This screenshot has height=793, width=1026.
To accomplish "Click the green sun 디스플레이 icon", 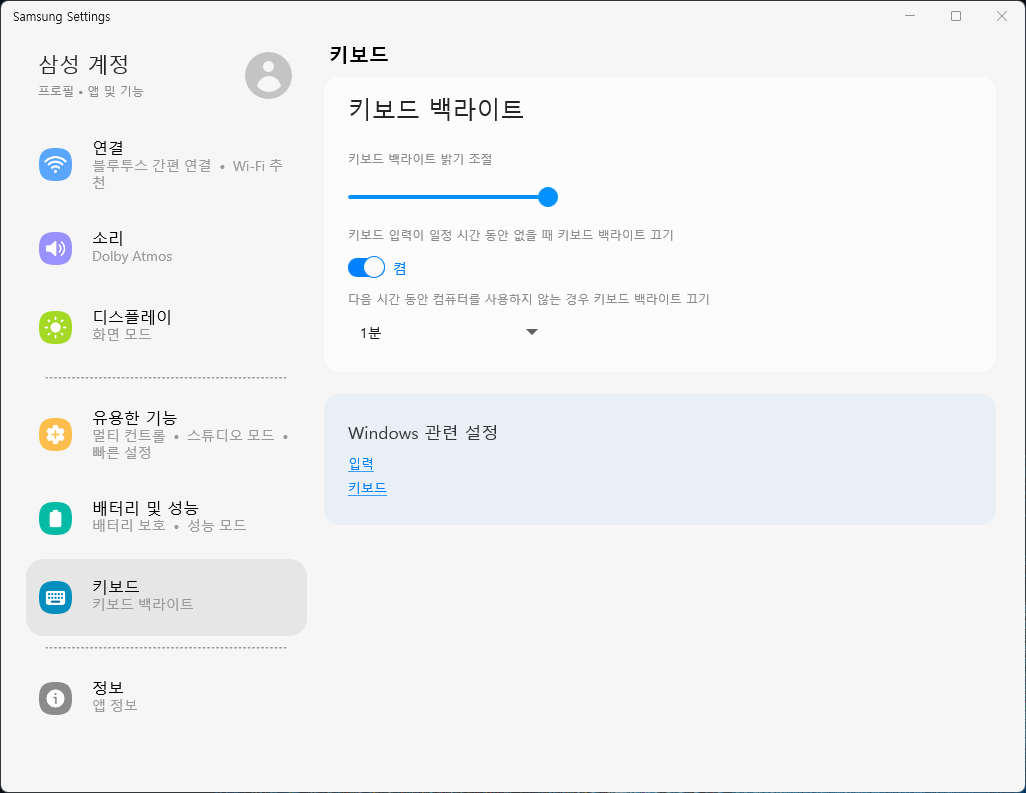I will 55,326.
